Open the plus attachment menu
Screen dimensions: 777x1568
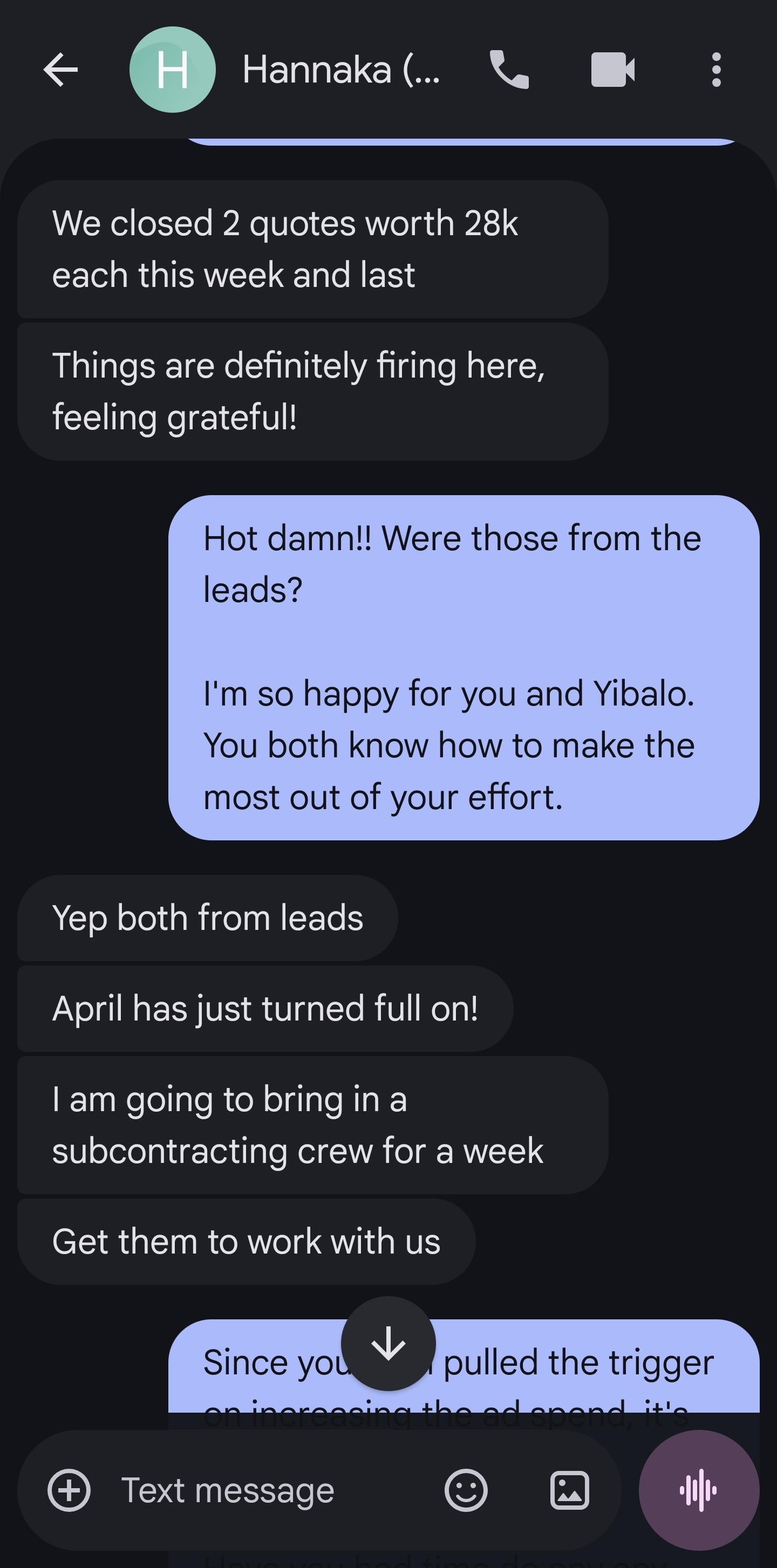[69, 1490]
